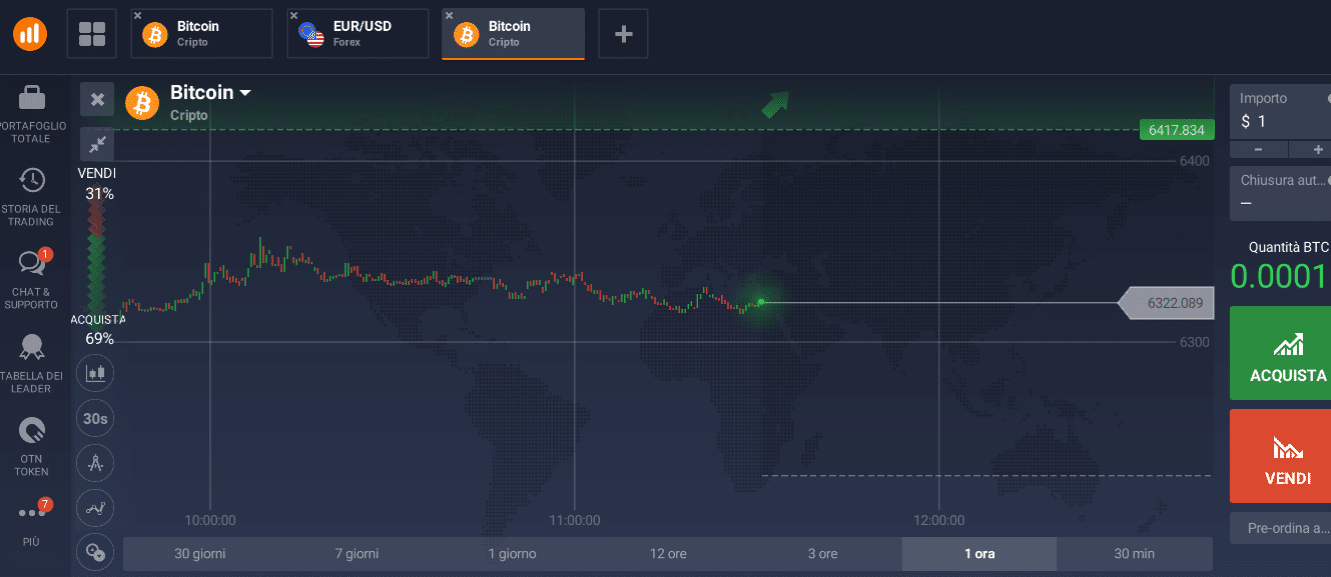This screenshot has width=1331, height=577.
Task: Click the VENDI 31% sentiment label
Action: click(97, 184)
